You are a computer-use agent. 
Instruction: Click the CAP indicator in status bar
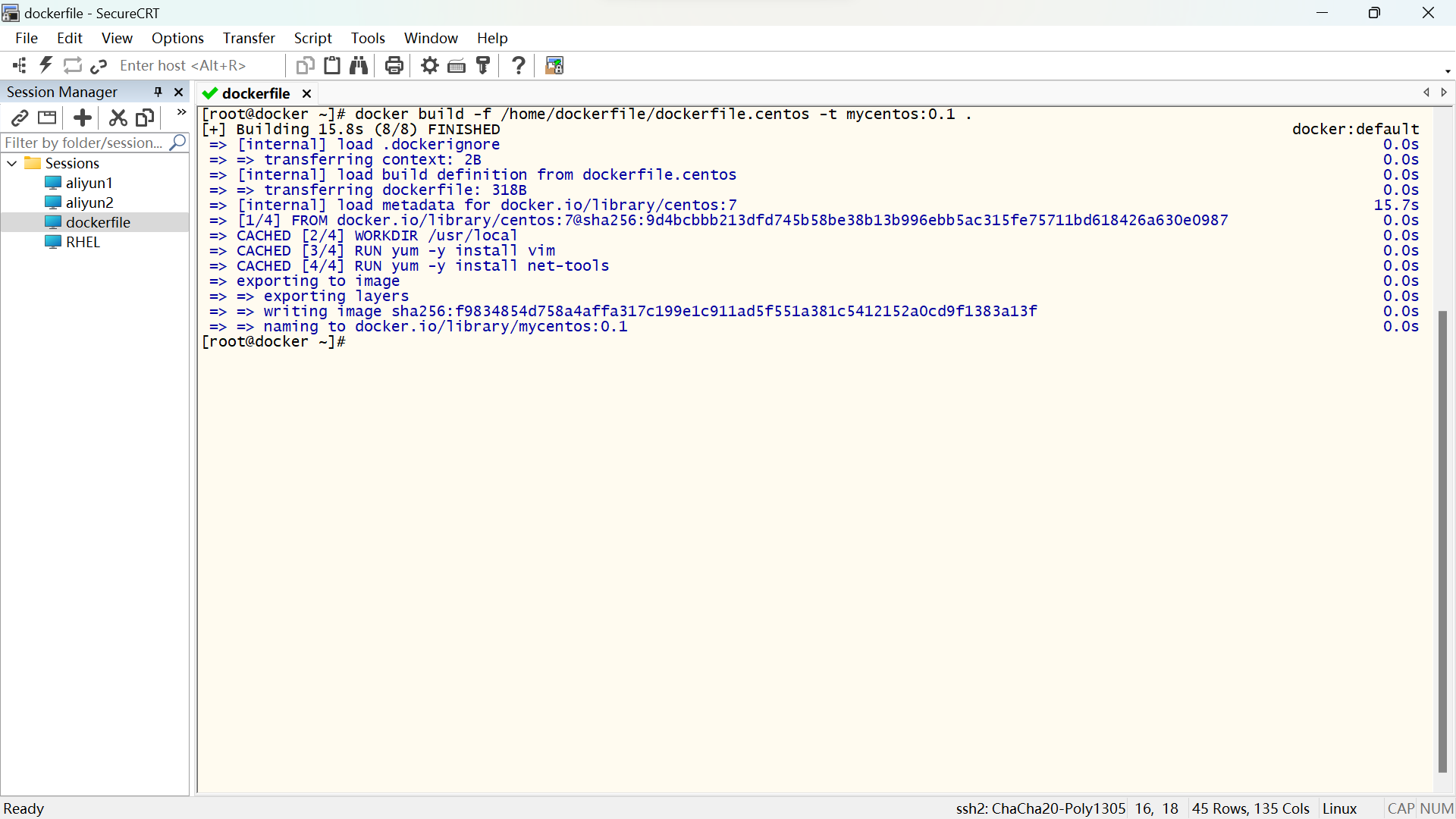1401,808
